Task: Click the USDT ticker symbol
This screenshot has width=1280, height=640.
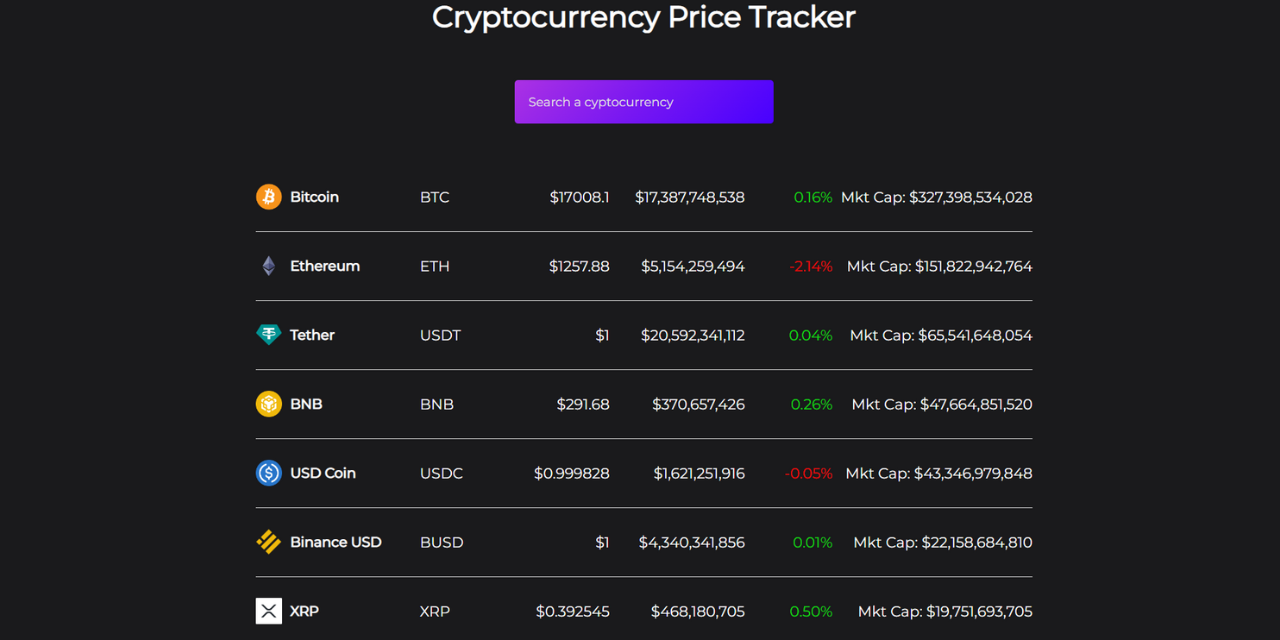Action: point(440,335)
